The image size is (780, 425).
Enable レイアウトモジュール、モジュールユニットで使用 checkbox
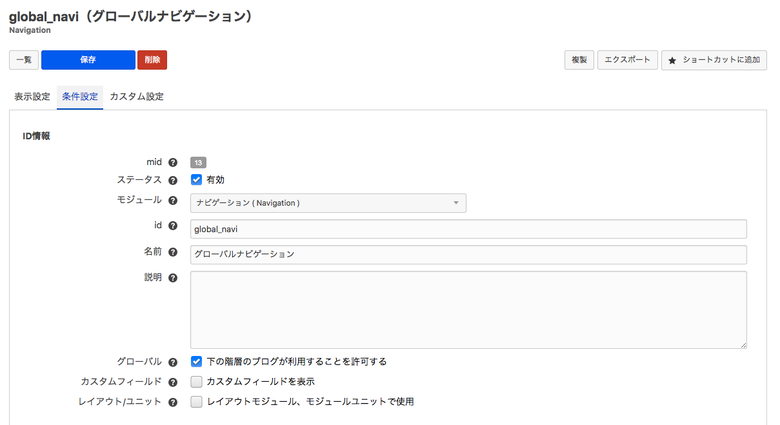coord(197,402)
